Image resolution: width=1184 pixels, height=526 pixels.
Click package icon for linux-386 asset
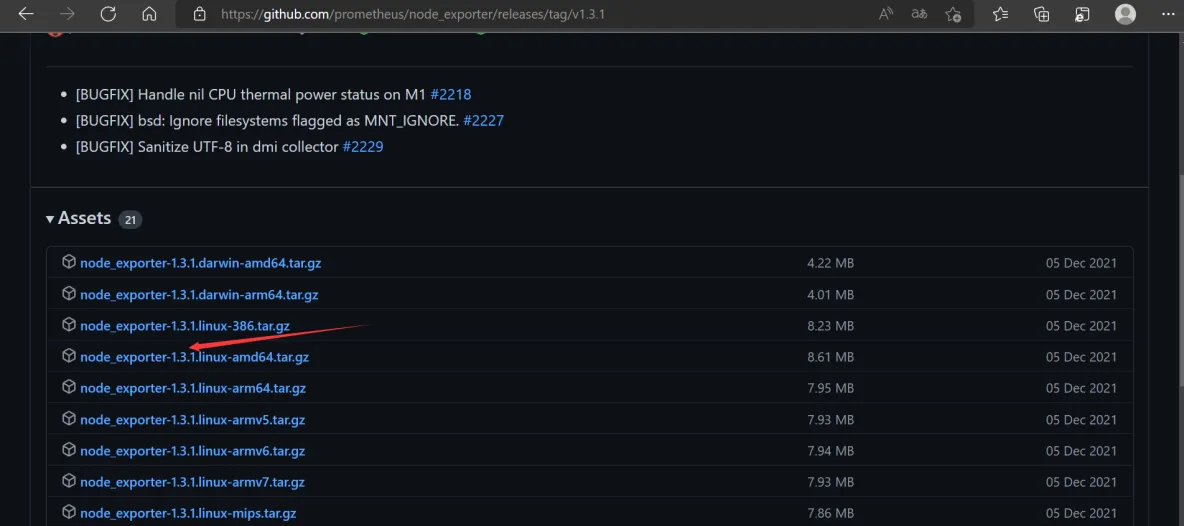pos(69,325)
